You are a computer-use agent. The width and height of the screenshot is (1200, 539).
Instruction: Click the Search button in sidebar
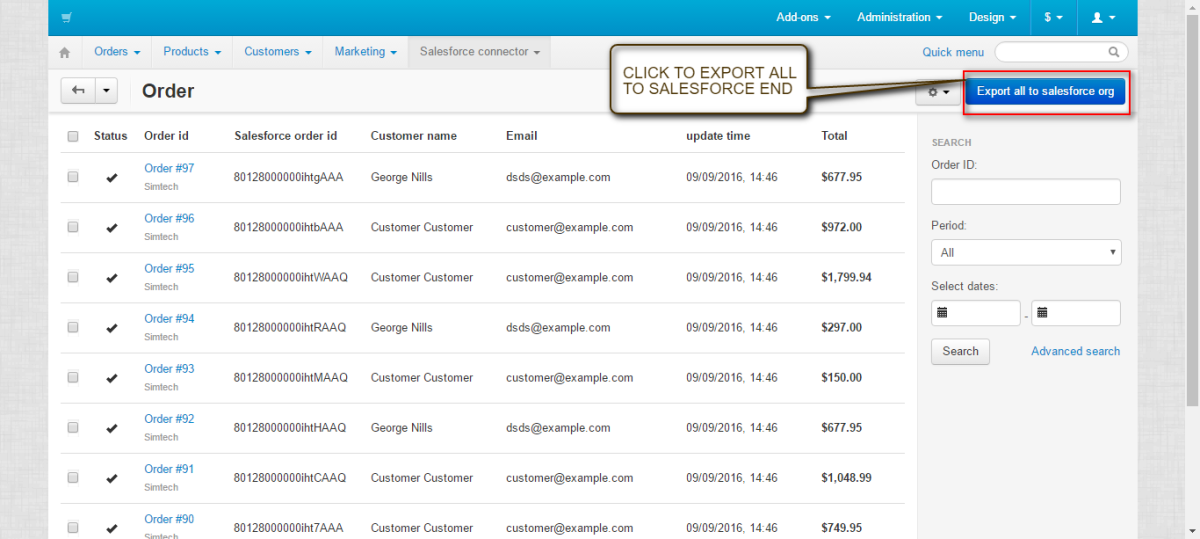(960, 351)
